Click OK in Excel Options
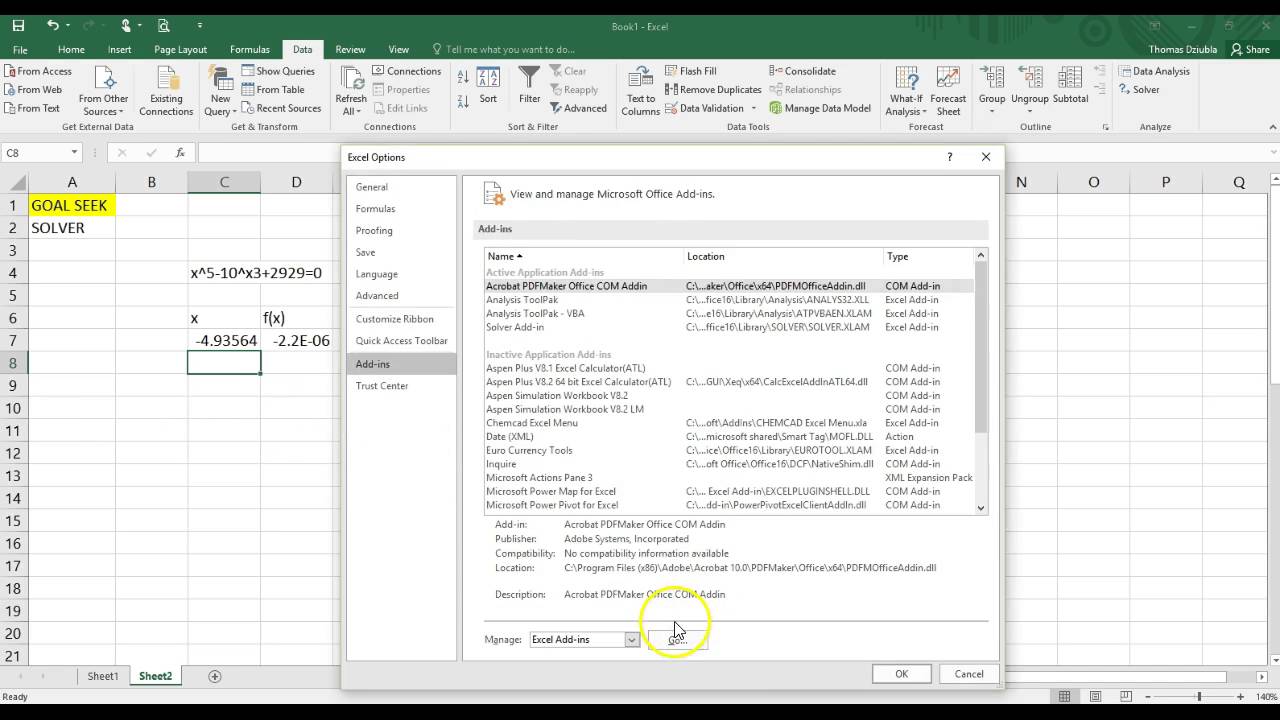Screen dimensions: 1280x720 coord(901,674)
